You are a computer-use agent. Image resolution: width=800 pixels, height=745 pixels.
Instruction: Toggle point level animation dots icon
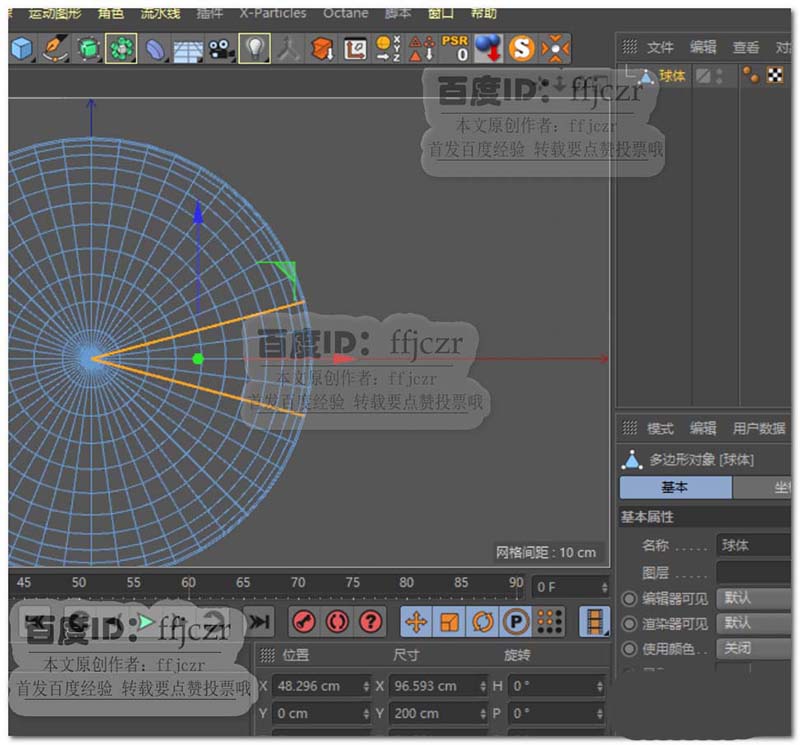[x=549, y=622]
